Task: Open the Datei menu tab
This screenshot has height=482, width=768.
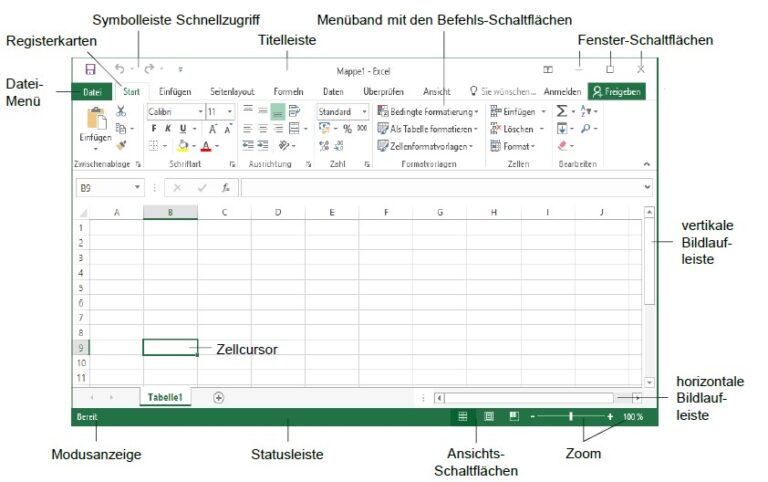Action: click(92, 92)
